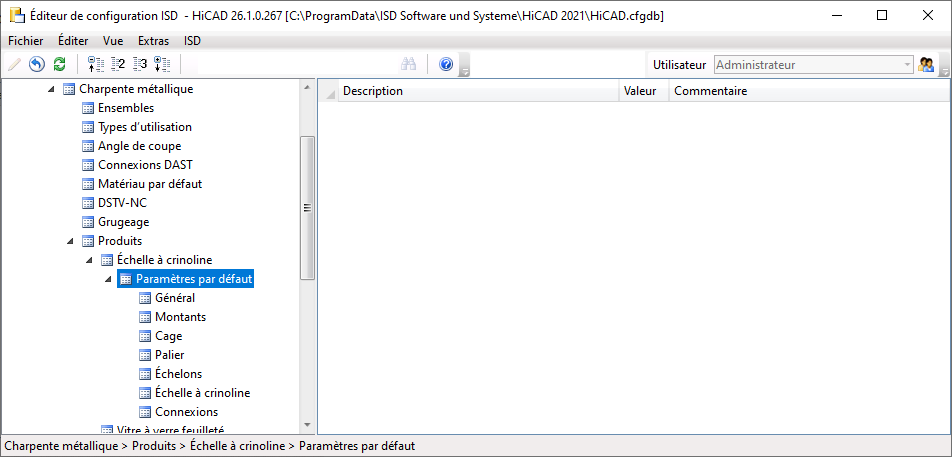The width and height of the screenshot is (952, 457).
Task: Click the table icon next to Cage
Action: 145,336
